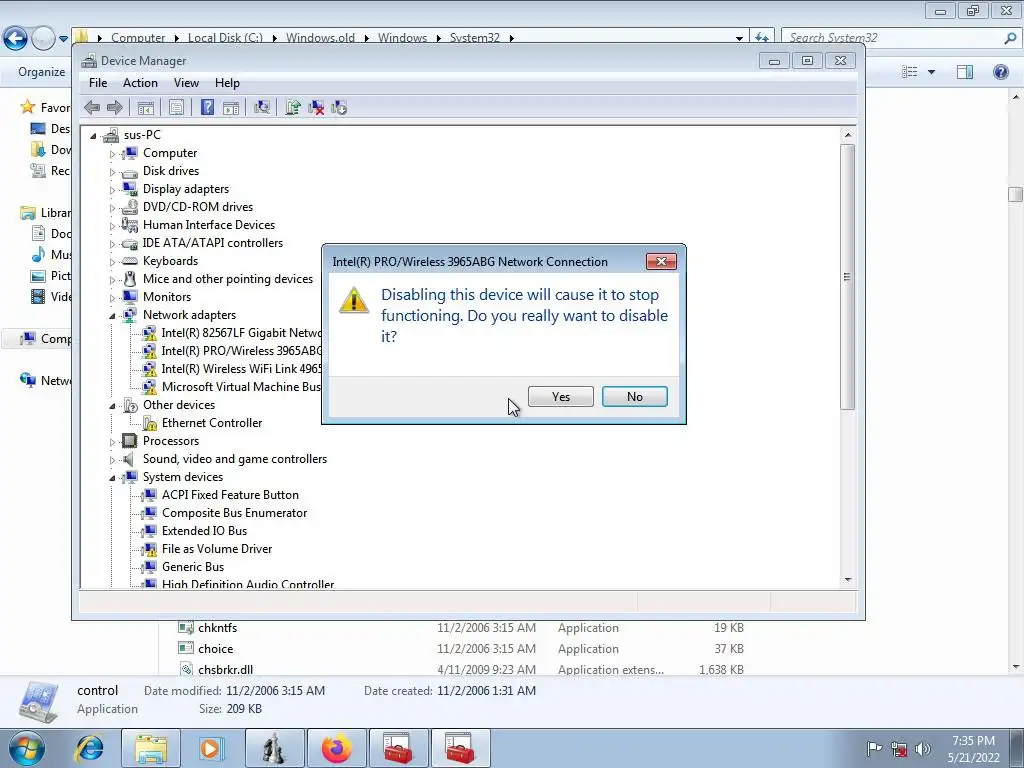Open the View menu in Device Manager
Screen dimensions: 1024x768
pos(186,83)
